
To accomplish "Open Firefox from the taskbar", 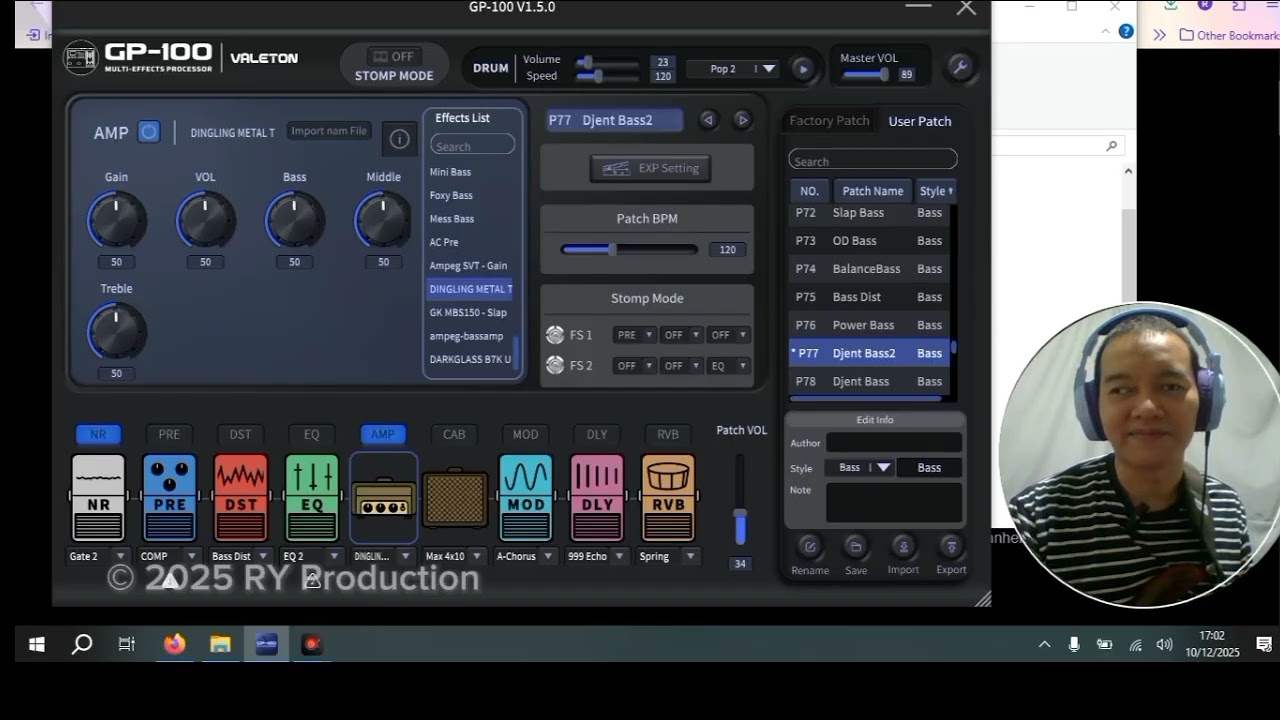I will [x=175, y=644].
